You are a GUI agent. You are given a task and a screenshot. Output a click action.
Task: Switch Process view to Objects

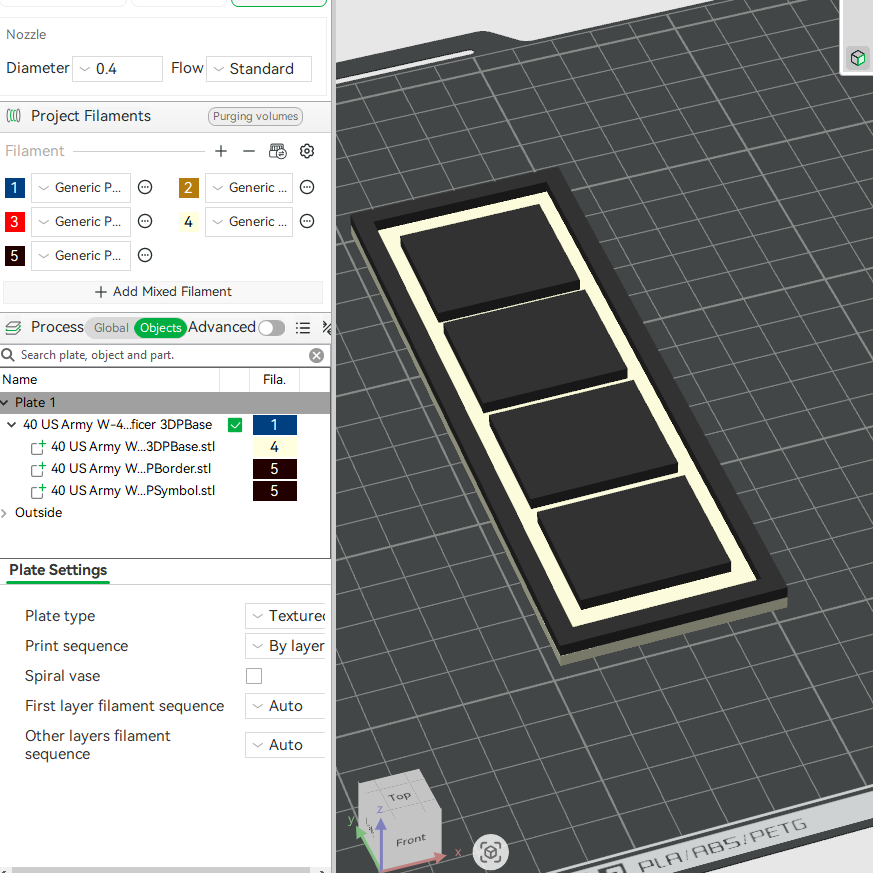click(x=160, y=328)
